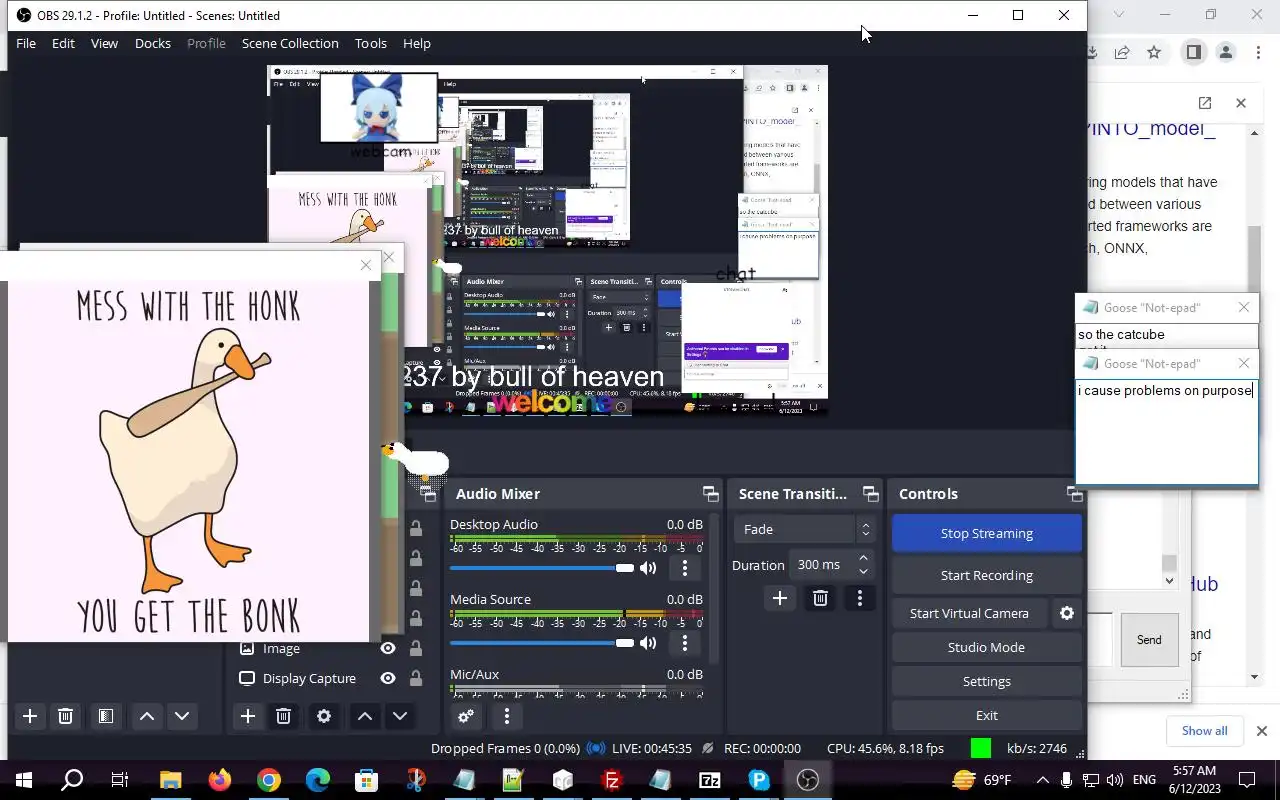Hide the Display Capture source eye icon
Screen dimensions: 1280x800
[x=388, y=678]
